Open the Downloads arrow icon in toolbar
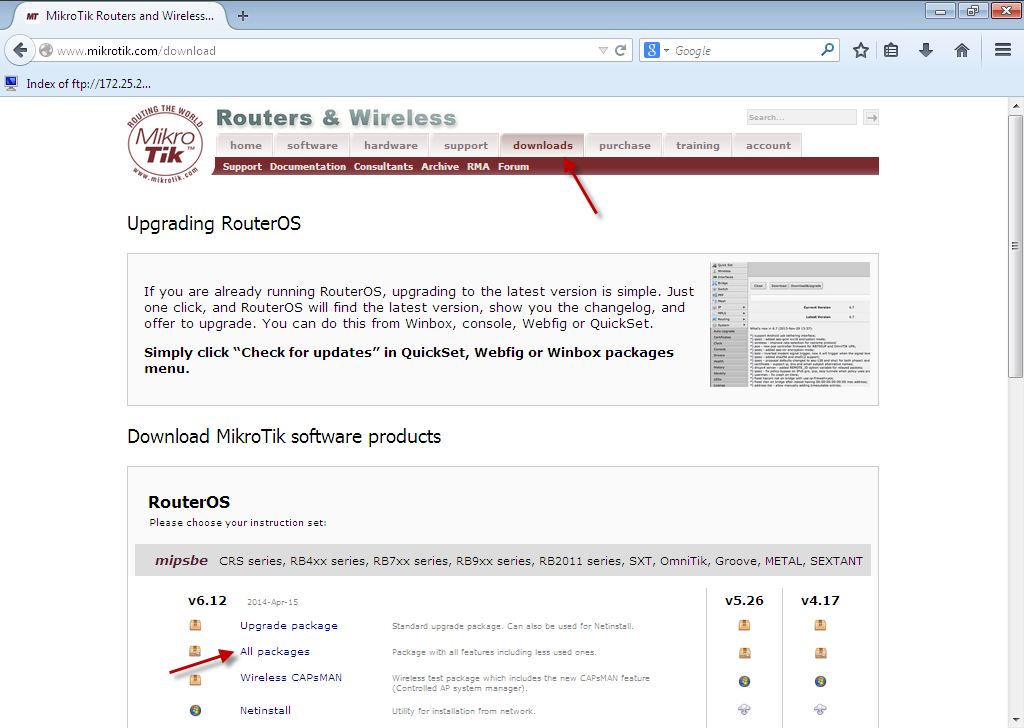This screenshot has width=1024, height=728. click(925, 50)
